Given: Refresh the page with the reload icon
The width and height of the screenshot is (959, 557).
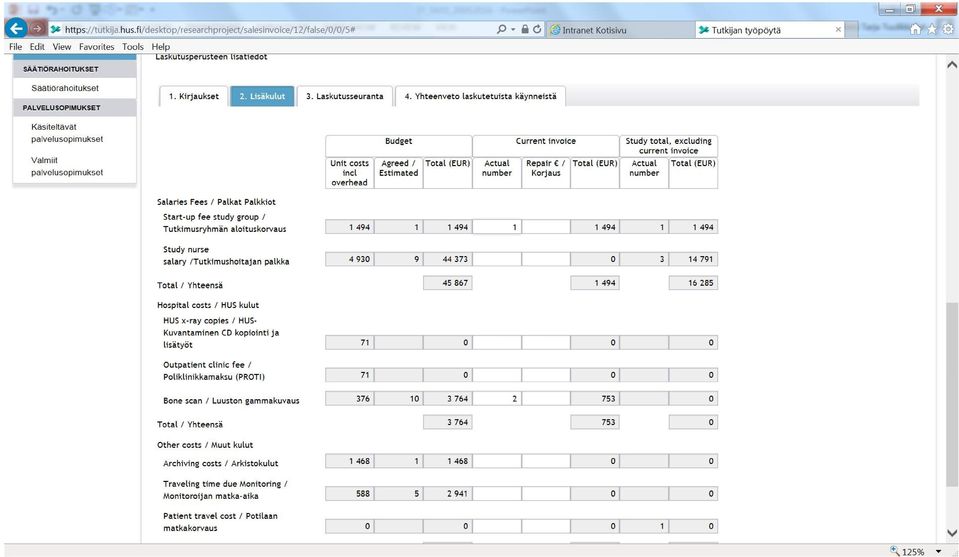Looking at the screenshot, I should click(537, 29).
